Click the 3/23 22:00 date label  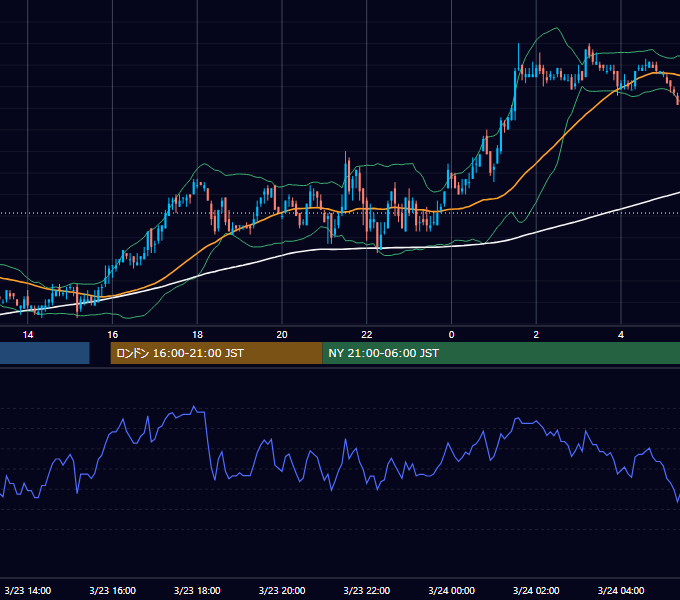(367, 590)
